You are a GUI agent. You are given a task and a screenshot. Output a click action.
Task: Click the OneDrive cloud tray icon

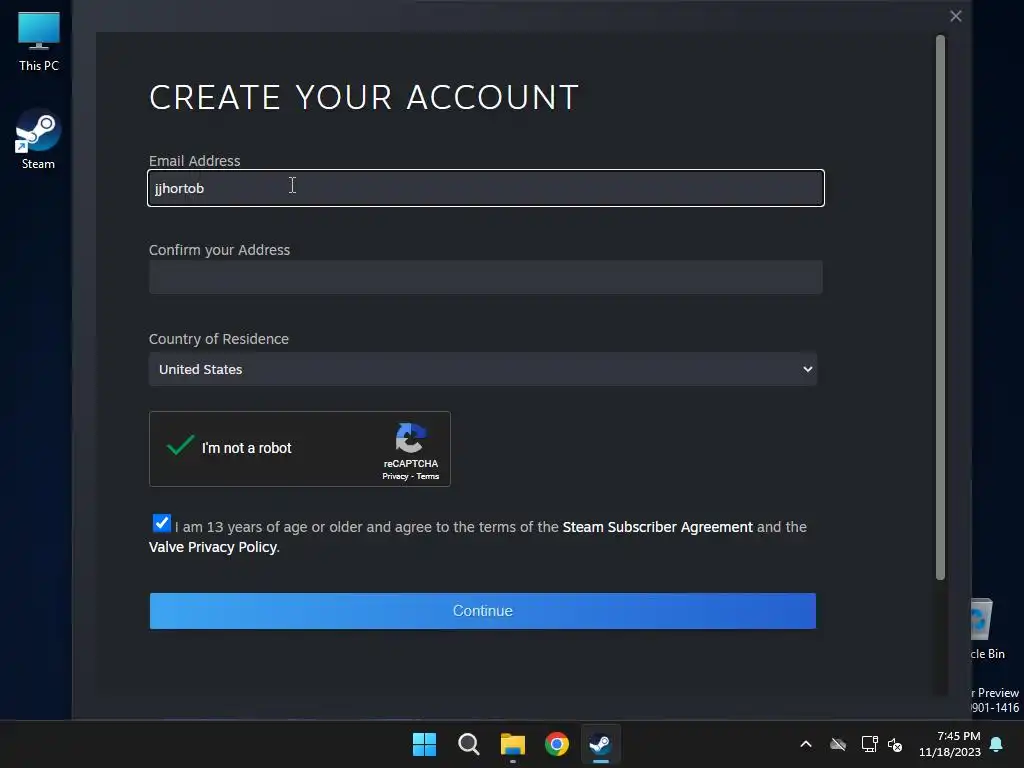tap(838, 744)
